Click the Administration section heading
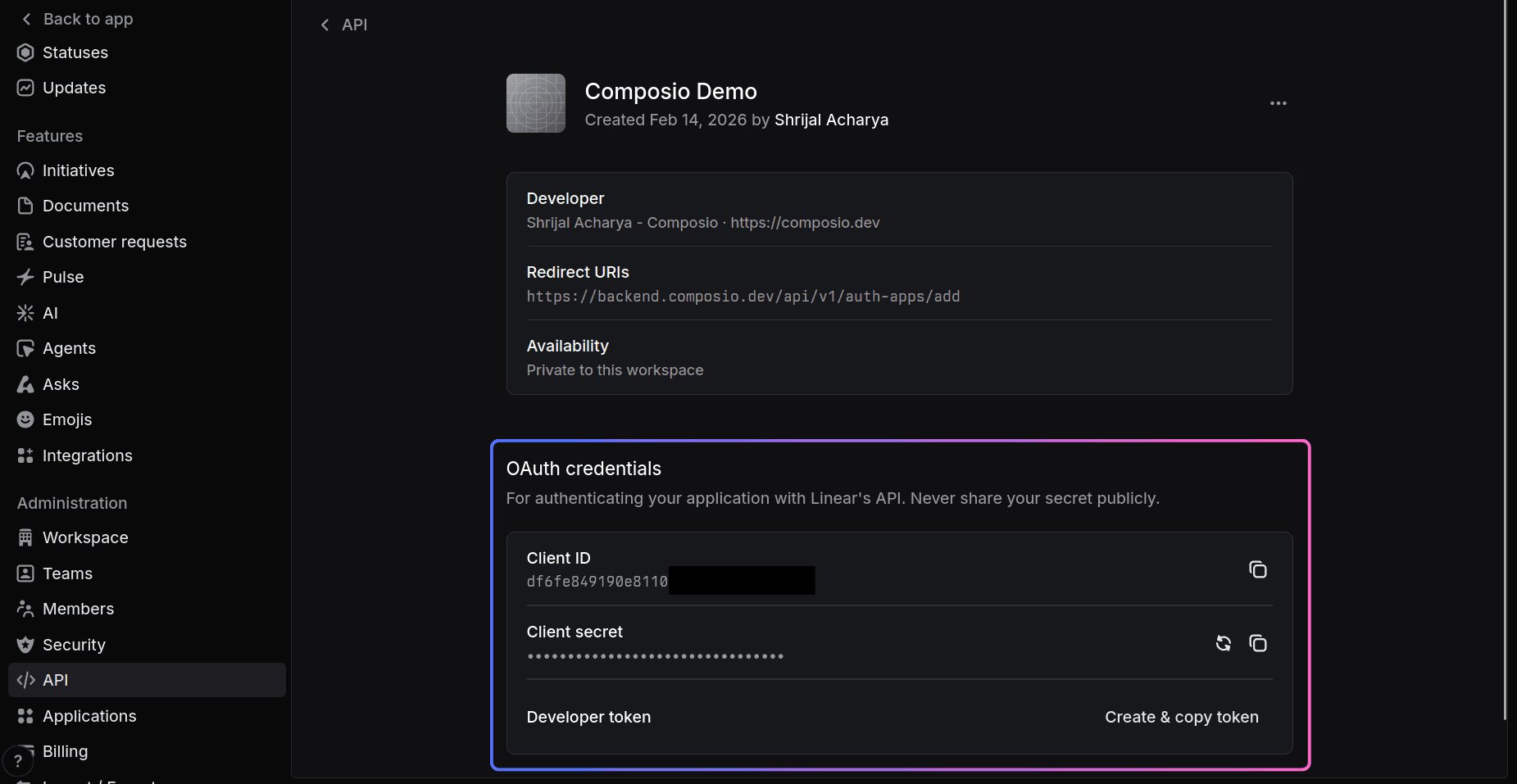This screenshot has width=1517, height=784. click(x=72, y=503)
